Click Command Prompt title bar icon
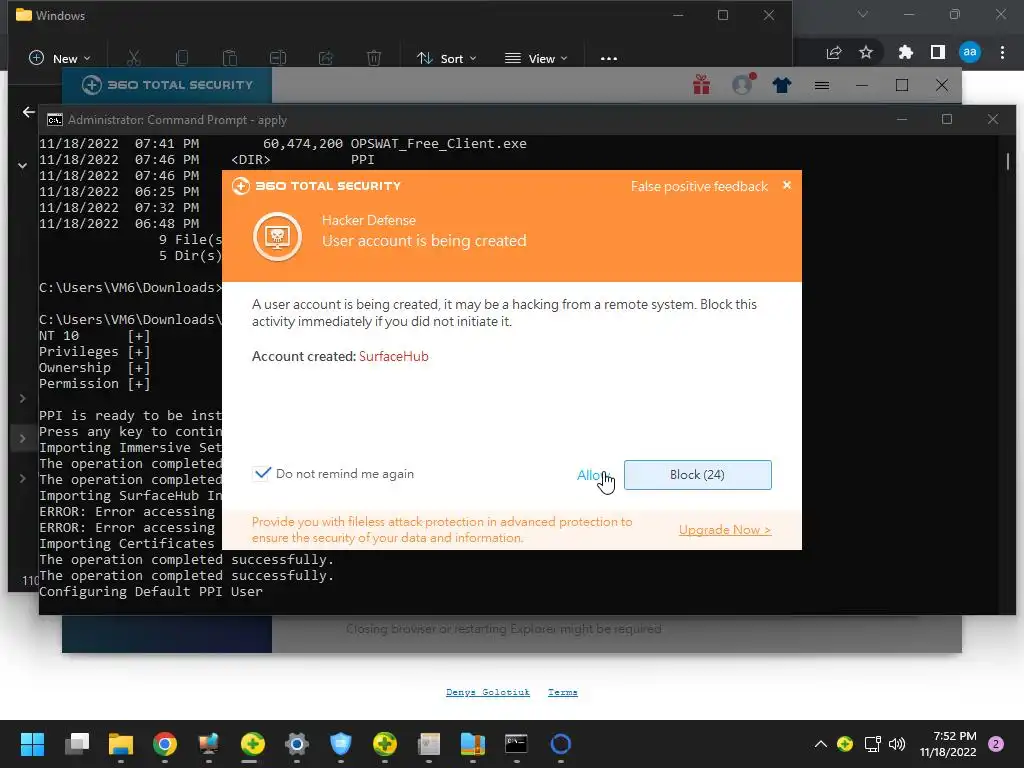 tap(55, 120)
